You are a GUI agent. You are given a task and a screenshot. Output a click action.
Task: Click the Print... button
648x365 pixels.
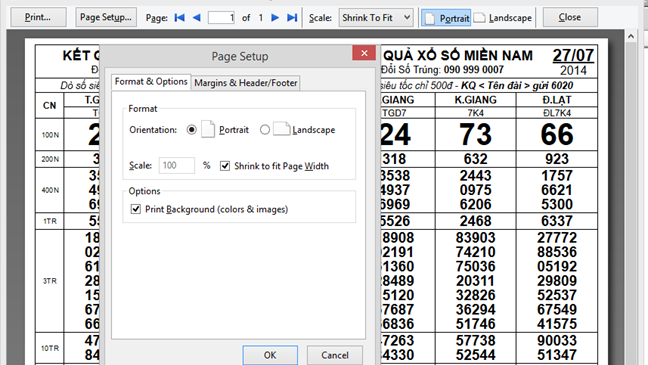pyautogui.click(x=38, y=17)
